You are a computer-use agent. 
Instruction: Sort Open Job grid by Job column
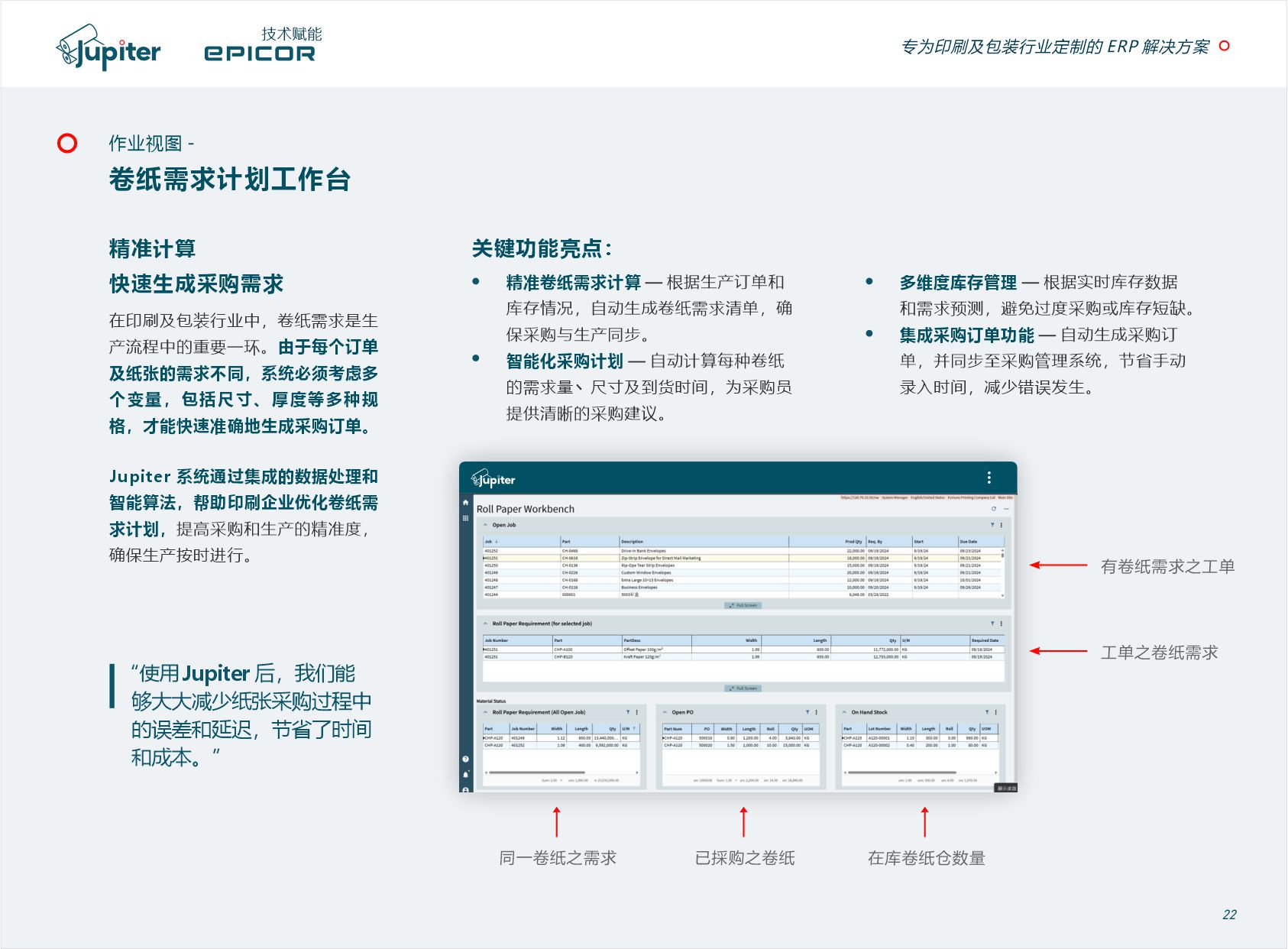point(522,542)
